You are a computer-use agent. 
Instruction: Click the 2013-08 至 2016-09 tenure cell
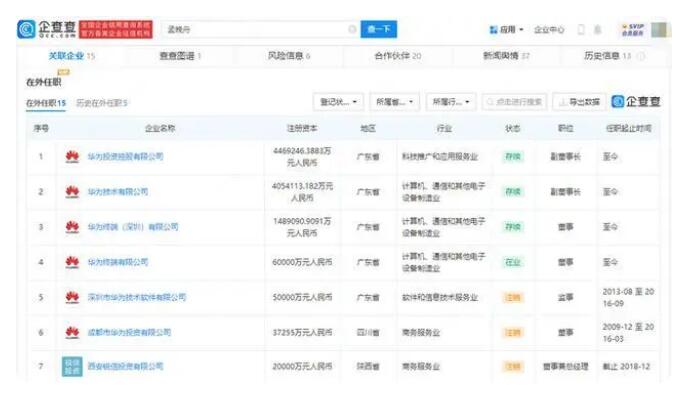[x=628, y=298]
